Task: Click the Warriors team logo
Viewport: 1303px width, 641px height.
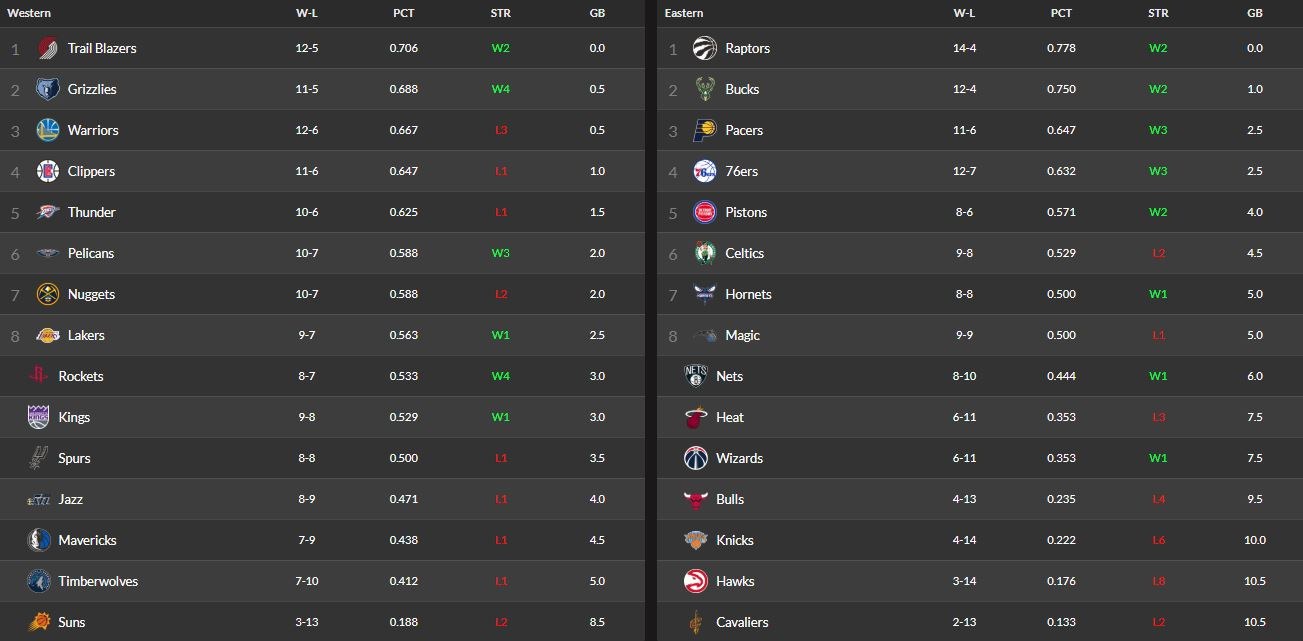Action: [x=47, y=130]
